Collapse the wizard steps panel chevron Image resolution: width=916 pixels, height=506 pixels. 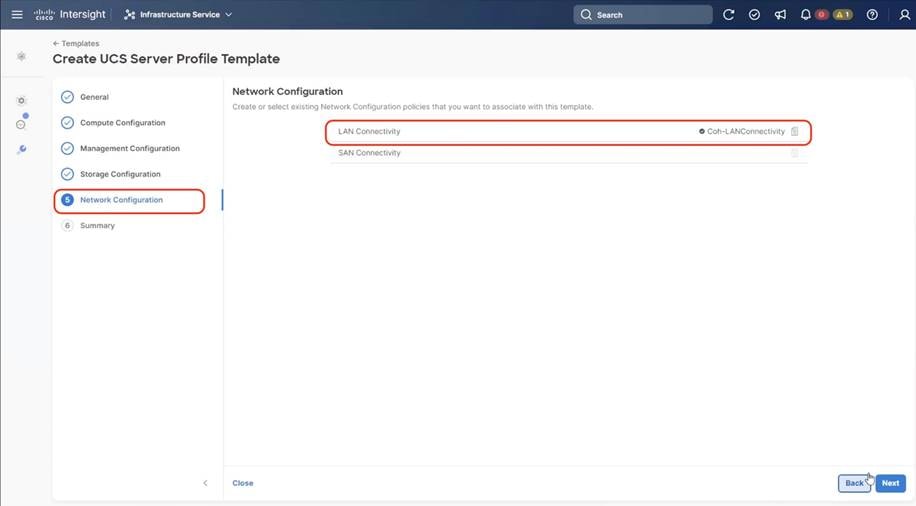[x=205, y=483]
